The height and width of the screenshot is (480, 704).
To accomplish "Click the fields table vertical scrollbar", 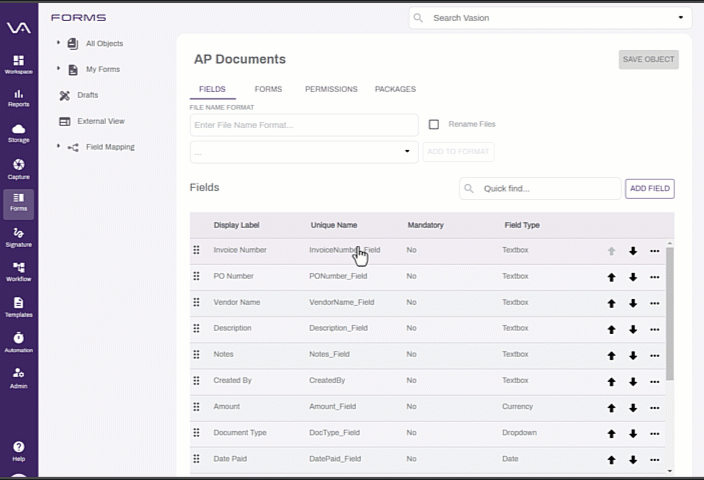I will click(x=669, y=313).
